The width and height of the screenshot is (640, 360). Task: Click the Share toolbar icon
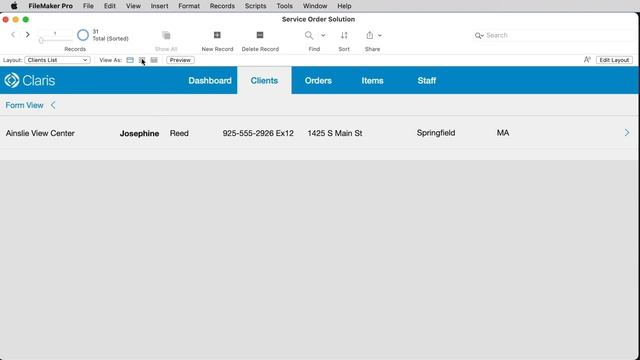click(369, 35)
